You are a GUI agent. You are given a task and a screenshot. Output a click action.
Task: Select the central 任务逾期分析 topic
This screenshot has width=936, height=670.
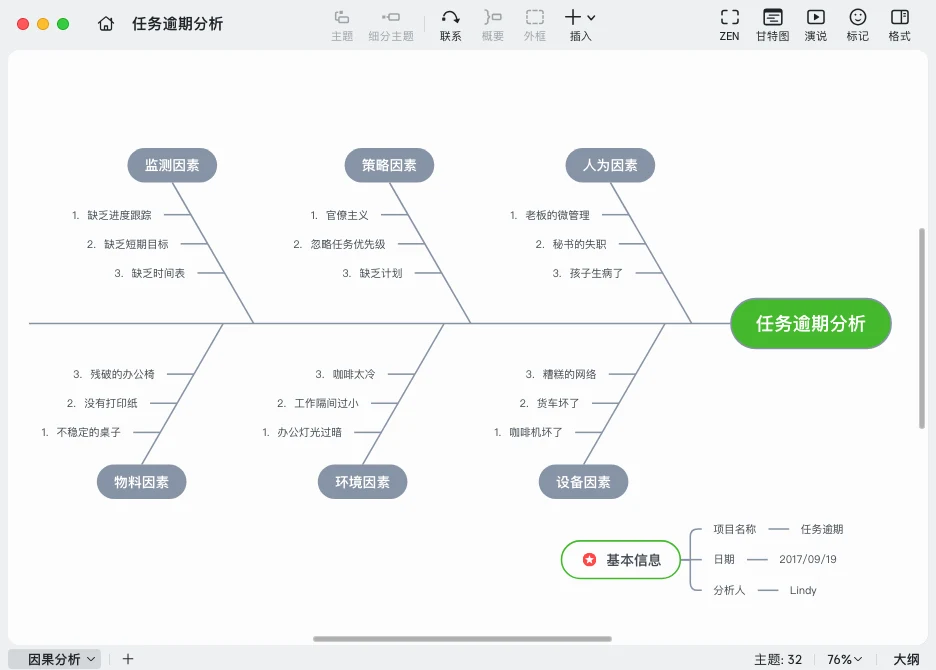coord(810,323)
